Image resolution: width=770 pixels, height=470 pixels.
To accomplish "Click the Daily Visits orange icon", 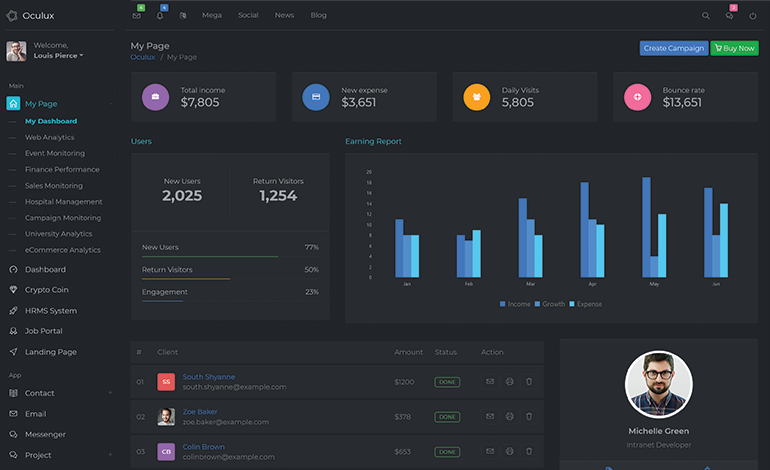I will [476, 97].
